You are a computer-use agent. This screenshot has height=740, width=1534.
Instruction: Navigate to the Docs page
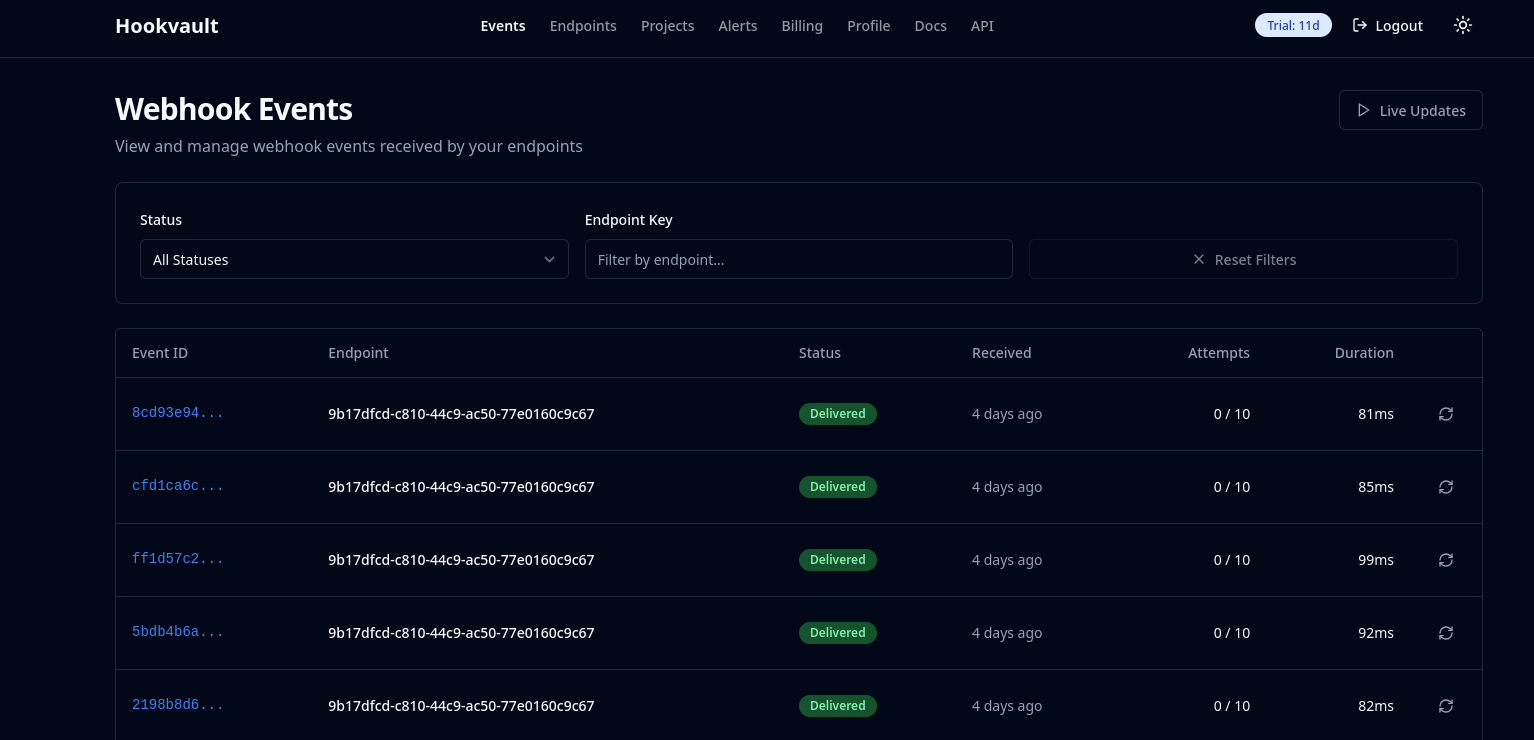[x=930, y=26]
